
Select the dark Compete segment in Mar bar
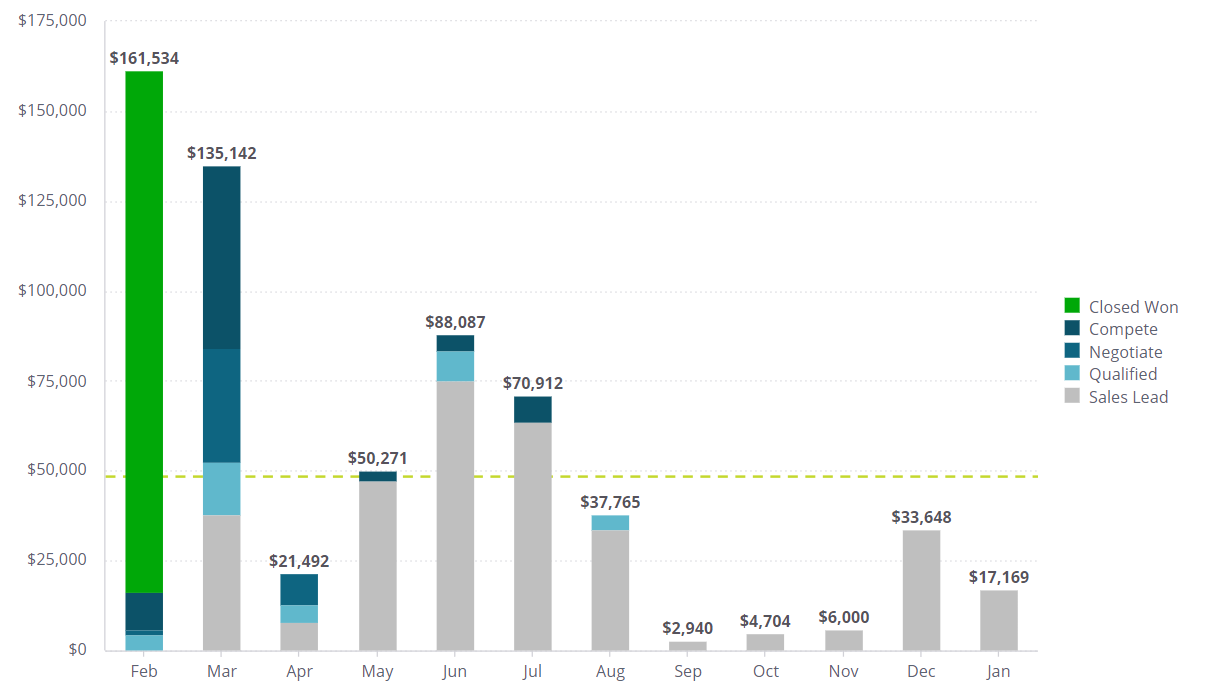222,257
